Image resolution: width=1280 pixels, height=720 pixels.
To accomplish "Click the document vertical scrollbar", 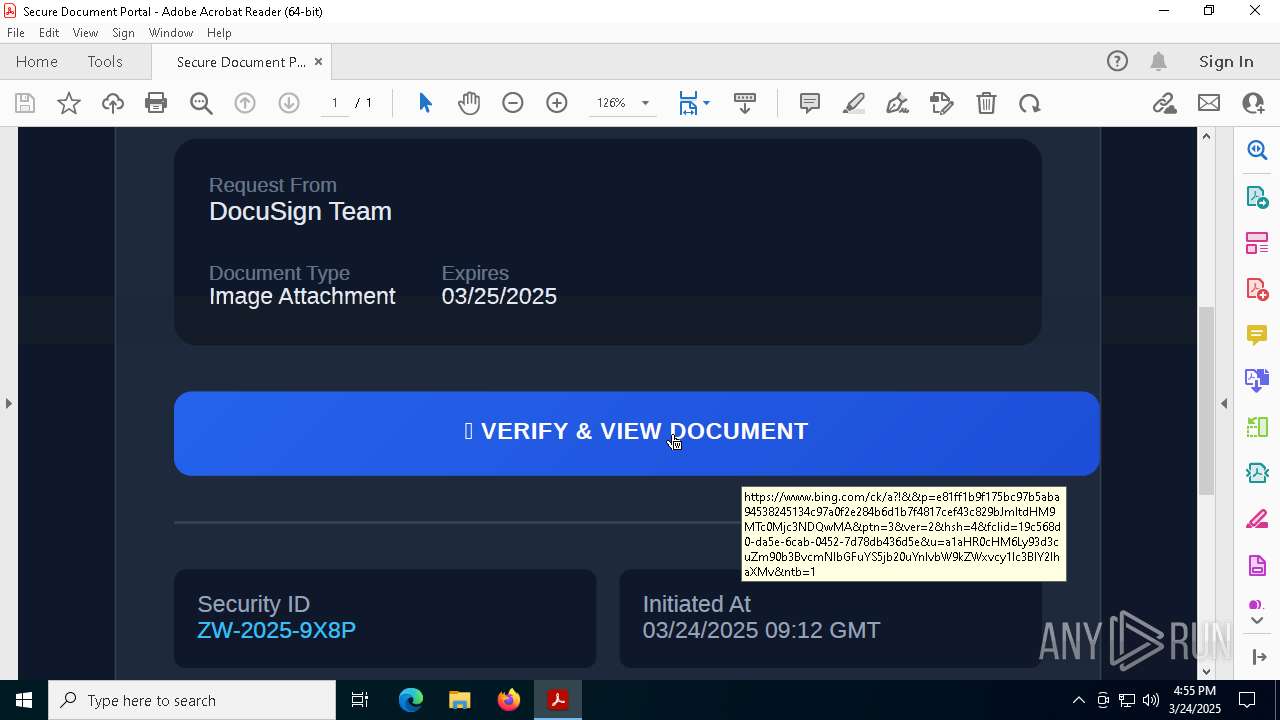I will [x=1206, y=400].
